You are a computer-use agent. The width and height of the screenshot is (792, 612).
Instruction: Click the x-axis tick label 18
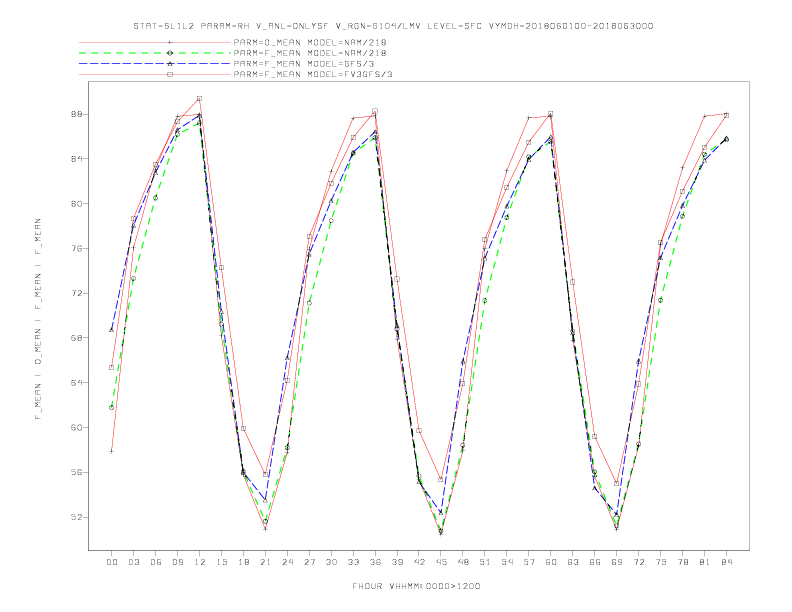[243, 562]
